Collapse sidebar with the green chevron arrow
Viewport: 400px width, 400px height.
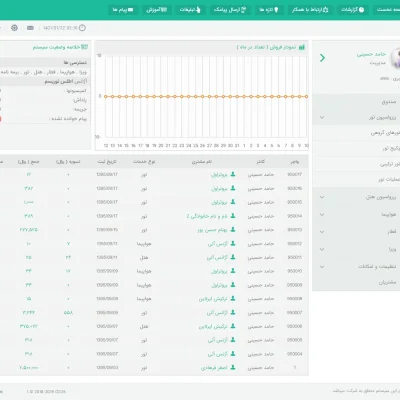[x=322, y=58]
